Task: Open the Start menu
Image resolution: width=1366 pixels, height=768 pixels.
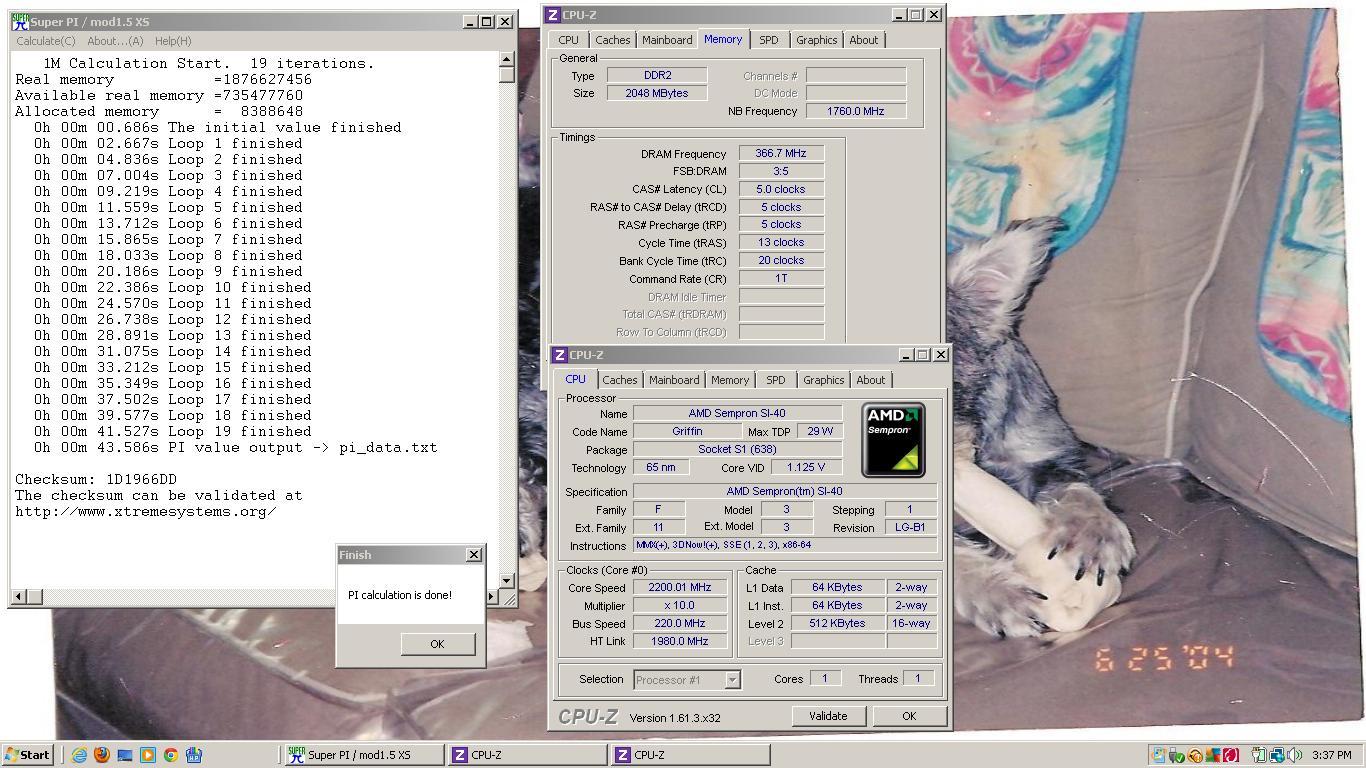Action: (28, 755)
